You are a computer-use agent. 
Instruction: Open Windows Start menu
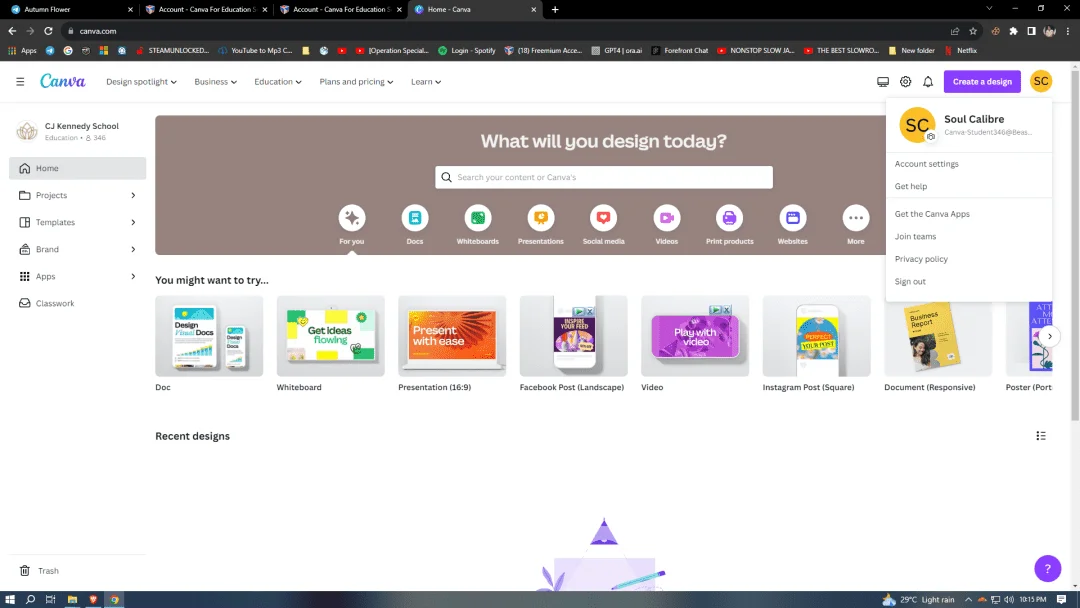tap(10, 599)
